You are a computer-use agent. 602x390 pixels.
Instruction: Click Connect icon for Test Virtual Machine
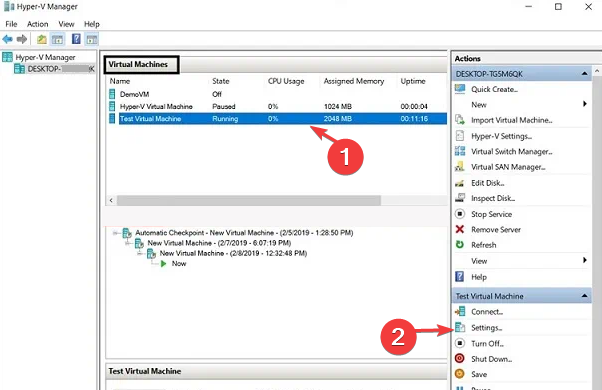click(460, 311)
